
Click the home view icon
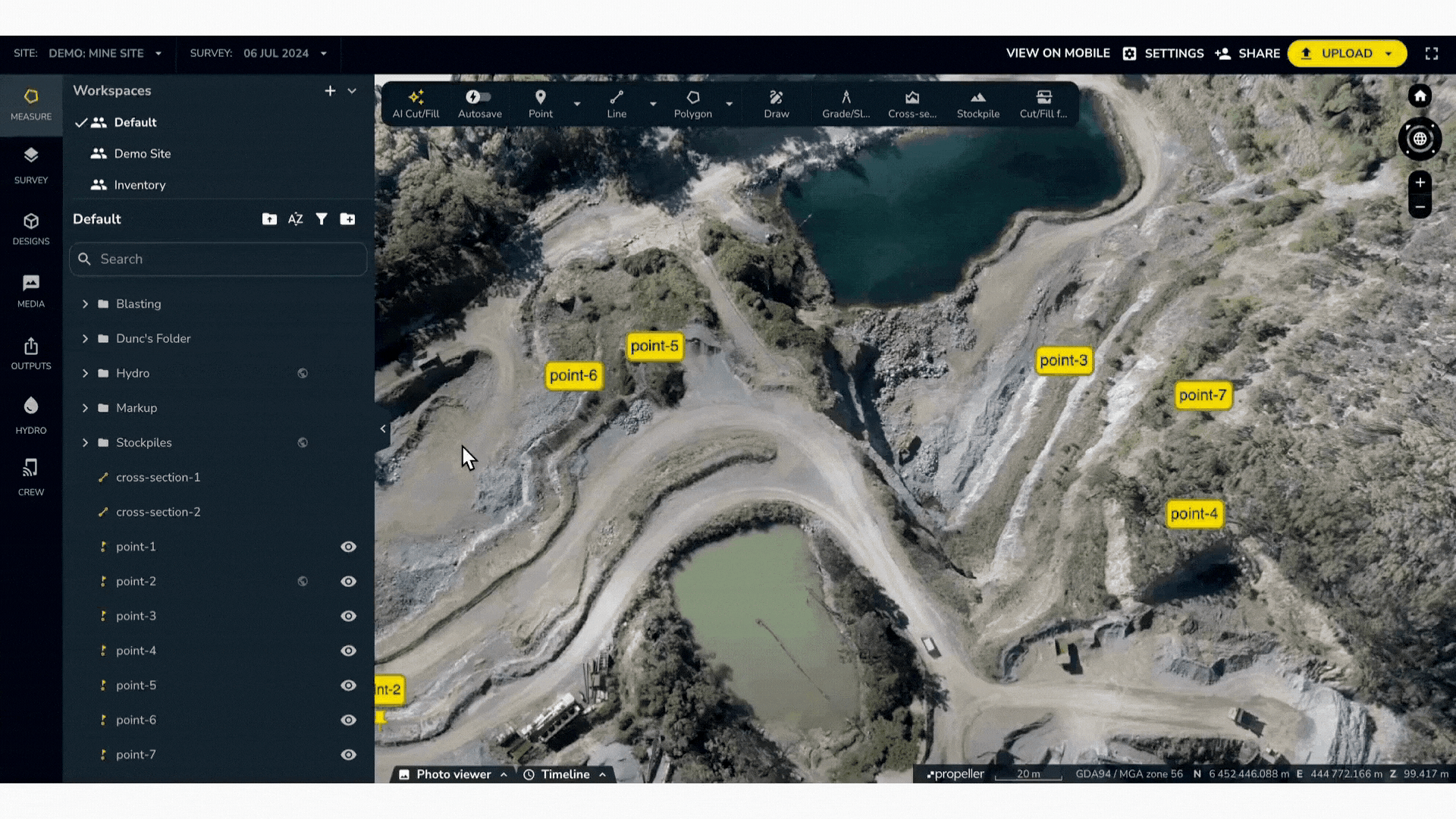click(x=1420, y=96)
